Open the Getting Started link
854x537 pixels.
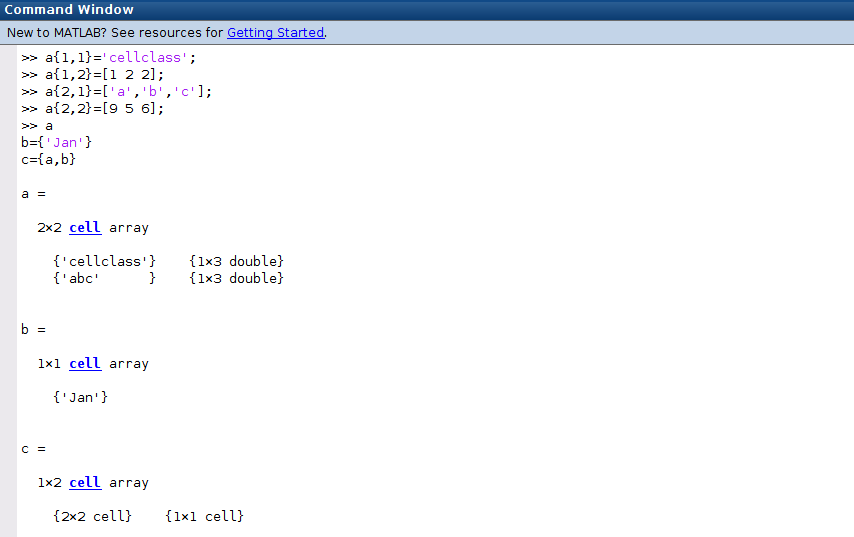pos(275,33)
